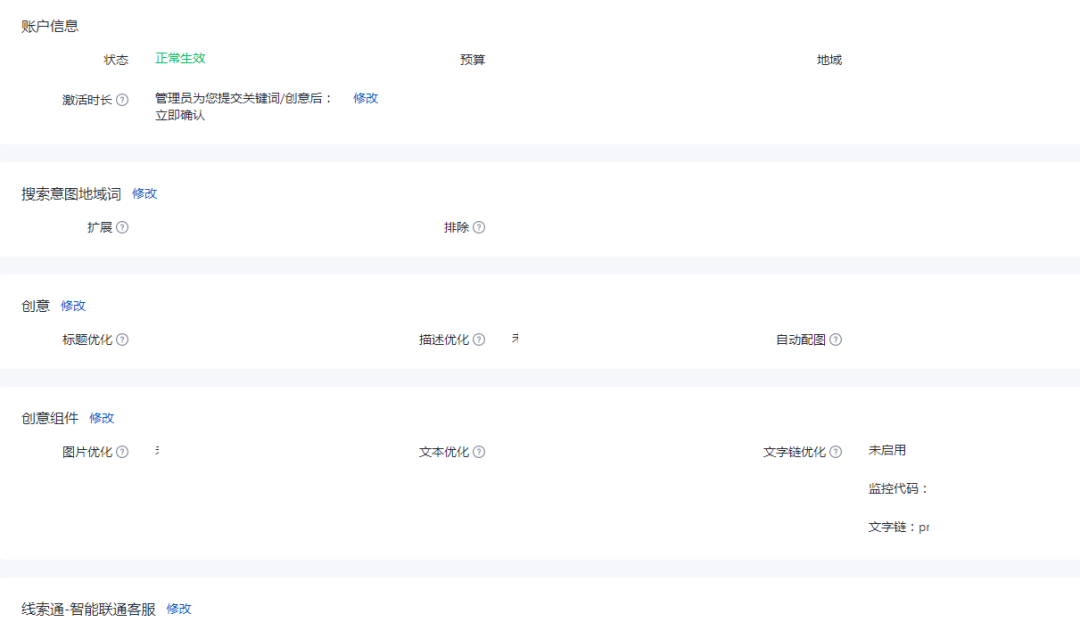The height and width of the screenshot is (622, 1080).
Task: Click the 地域 column header
Action: pyautogui.click(x=828, y=59)
